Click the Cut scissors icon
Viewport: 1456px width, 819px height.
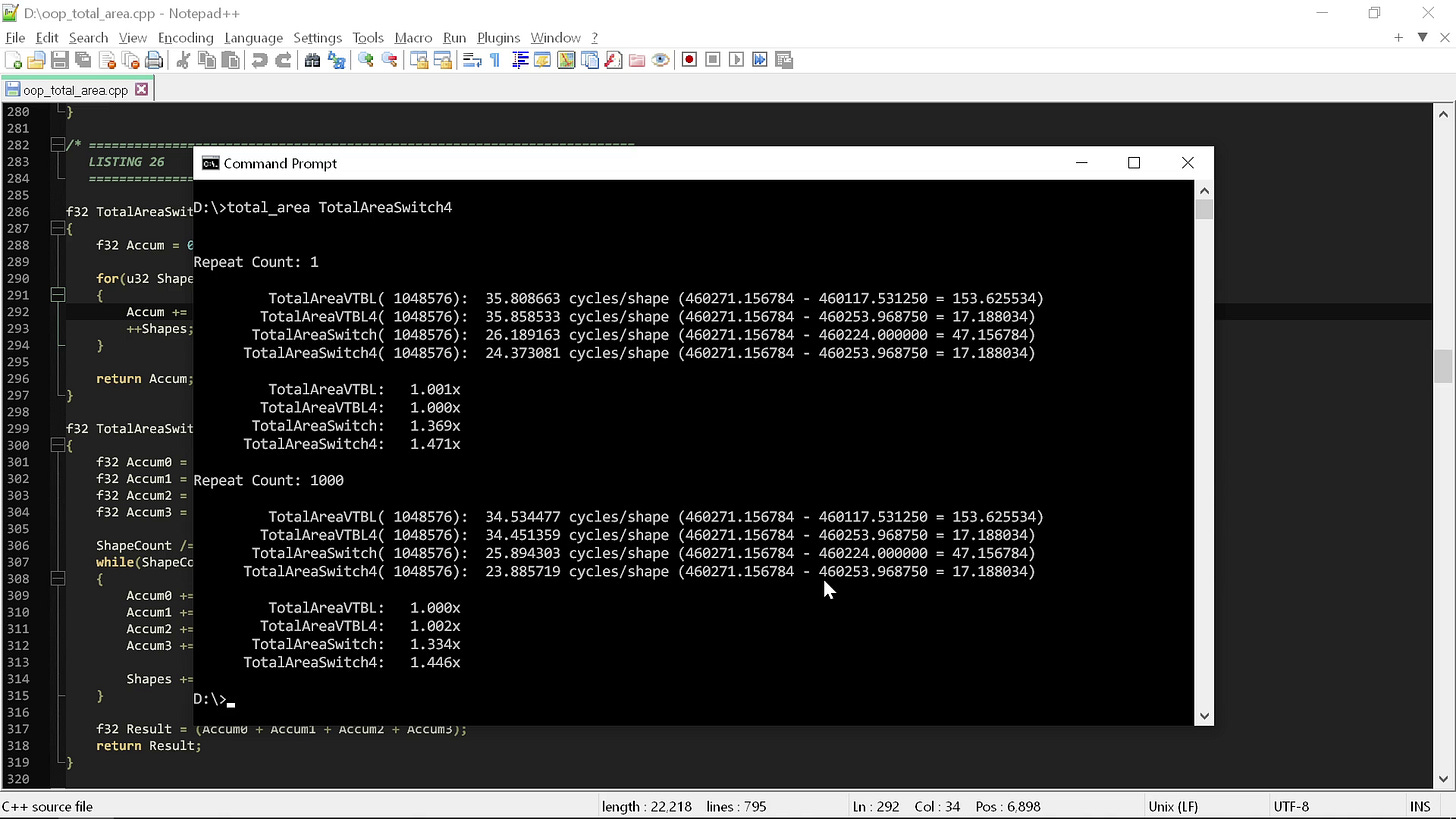point(183,60)
